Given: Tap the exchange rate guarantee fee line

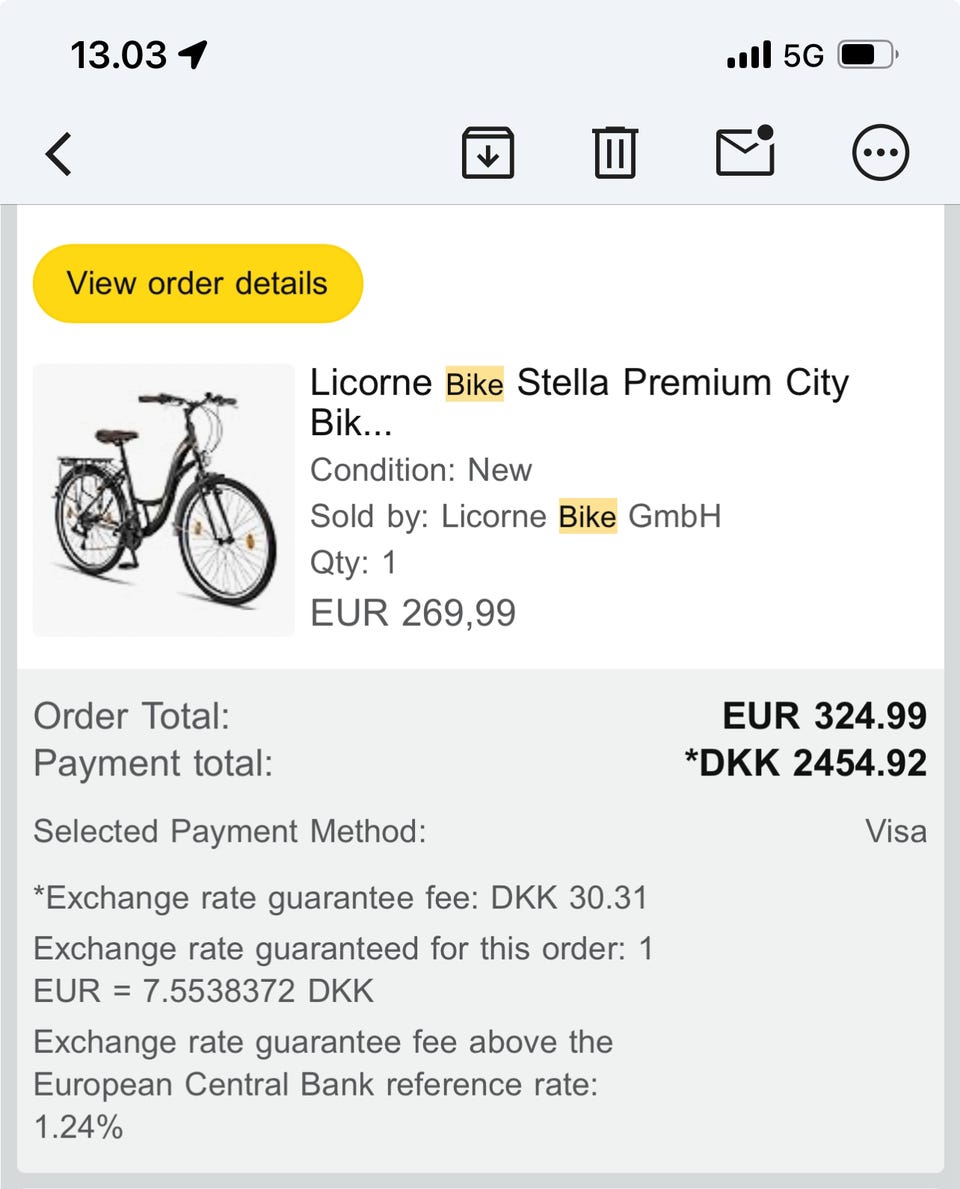Looking at the screenshot, I should coord(340,897).
